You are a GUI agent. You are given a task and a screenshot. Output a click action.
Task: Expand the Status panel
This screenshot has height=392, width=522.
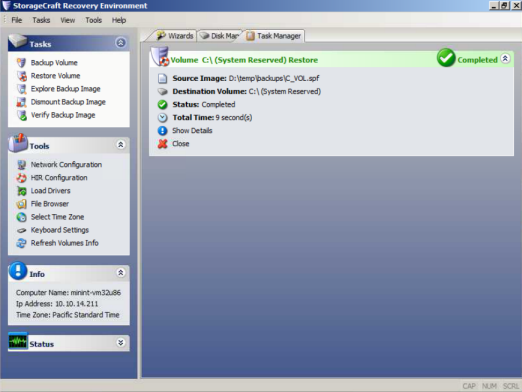[x=121, y=343]
